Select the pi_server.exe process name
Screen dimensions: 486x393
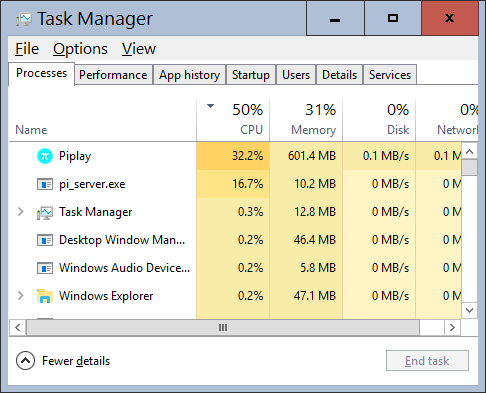tap(92, 184)
